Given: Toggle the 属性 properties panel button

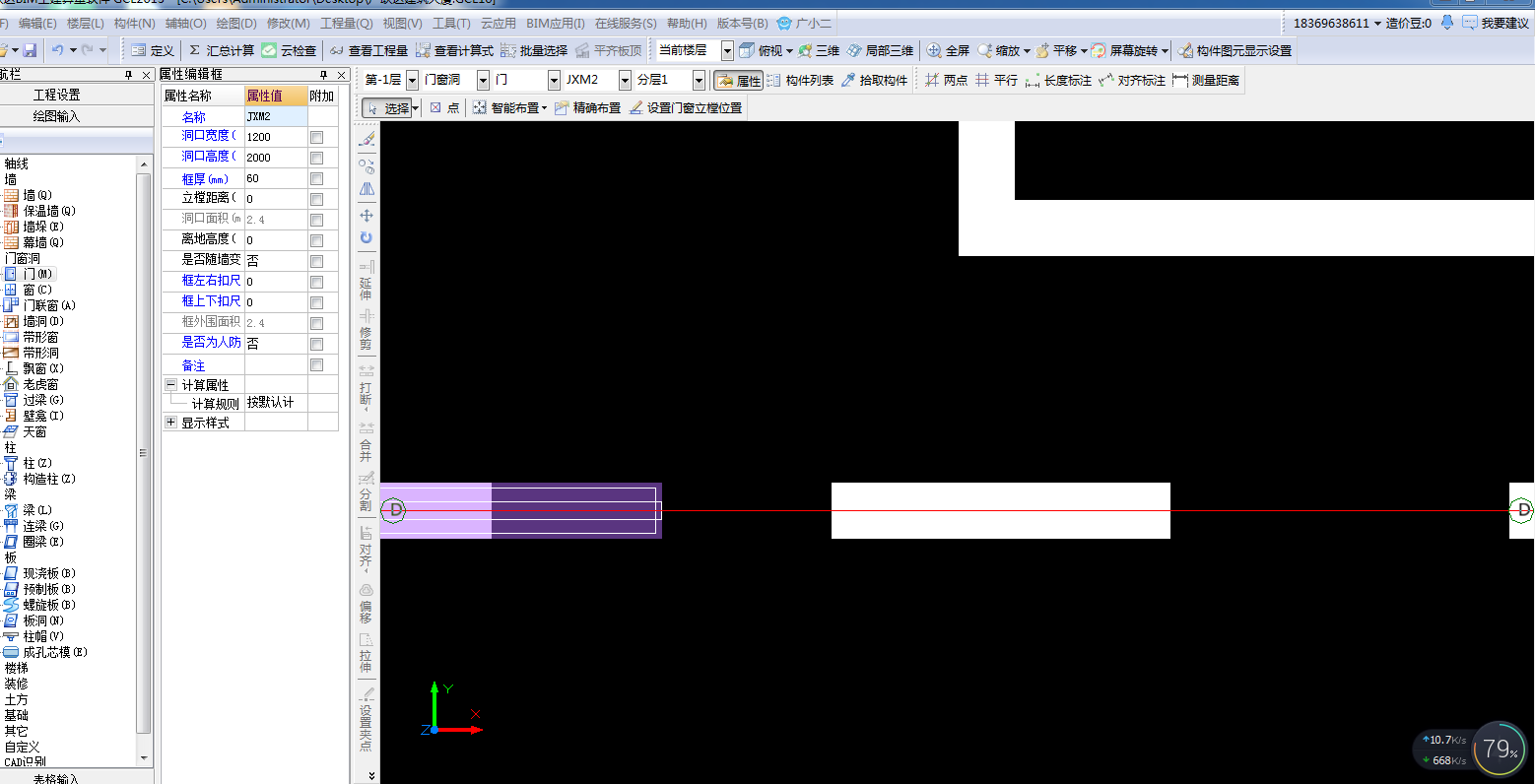Looking at the screenshot, I should click(739, 80).
